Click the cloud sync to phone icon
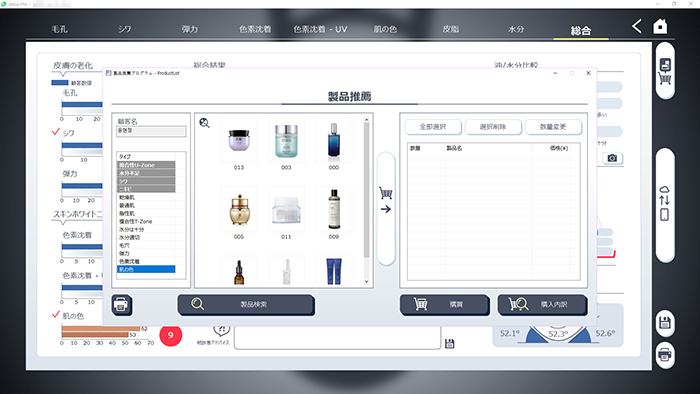 [664, 203]
